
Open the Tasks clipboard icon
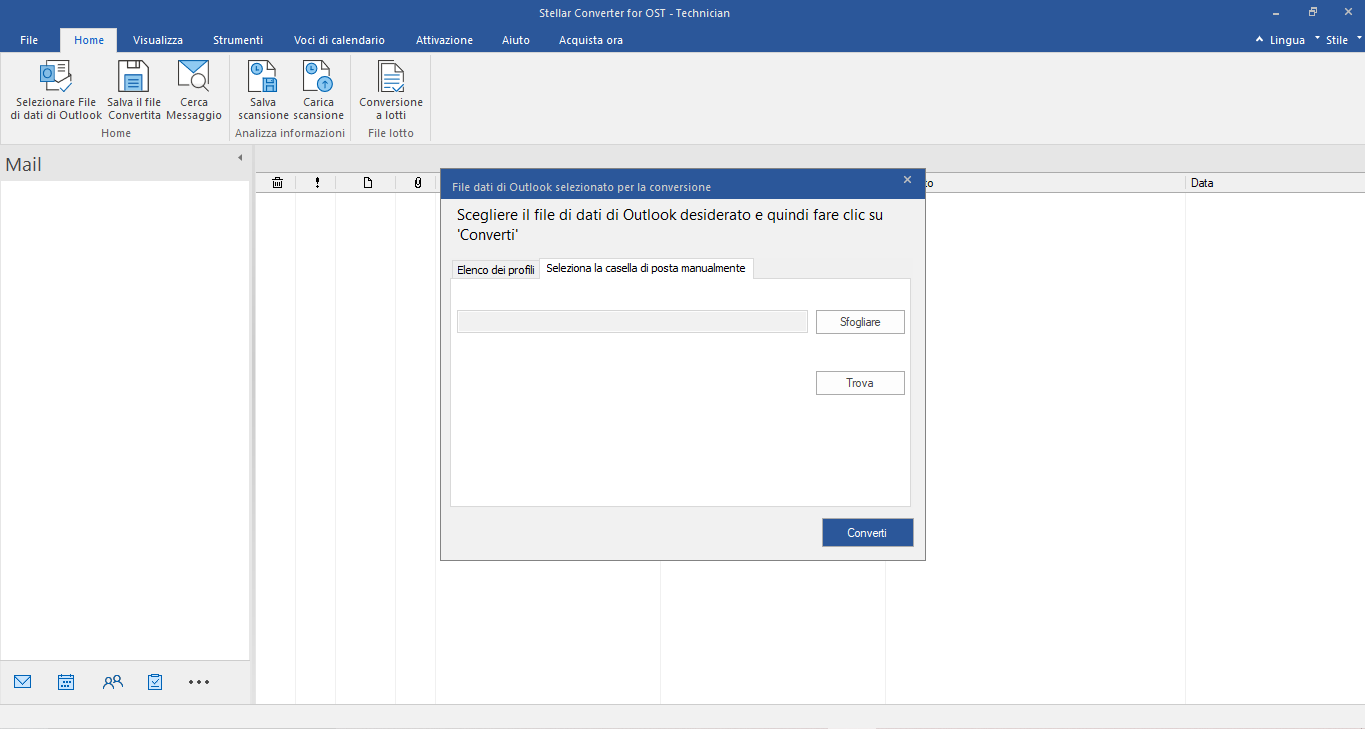point(155,682)
